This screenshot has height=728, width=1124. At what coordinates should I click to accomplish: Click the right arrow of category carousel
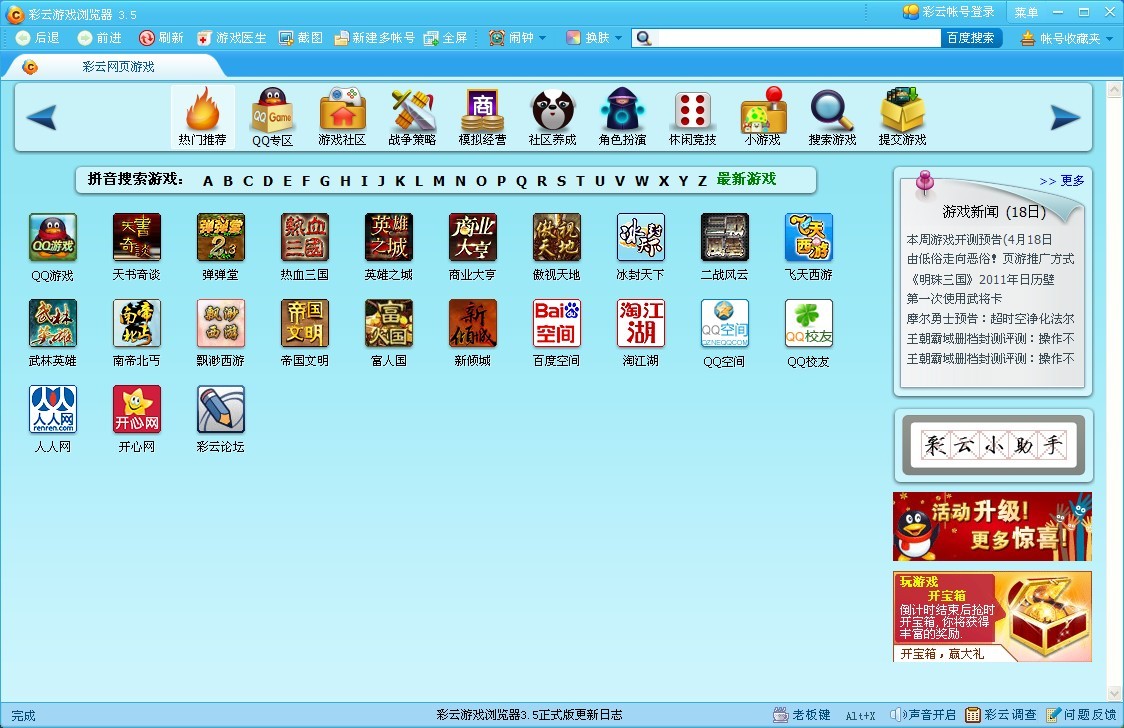(1065, 117)
